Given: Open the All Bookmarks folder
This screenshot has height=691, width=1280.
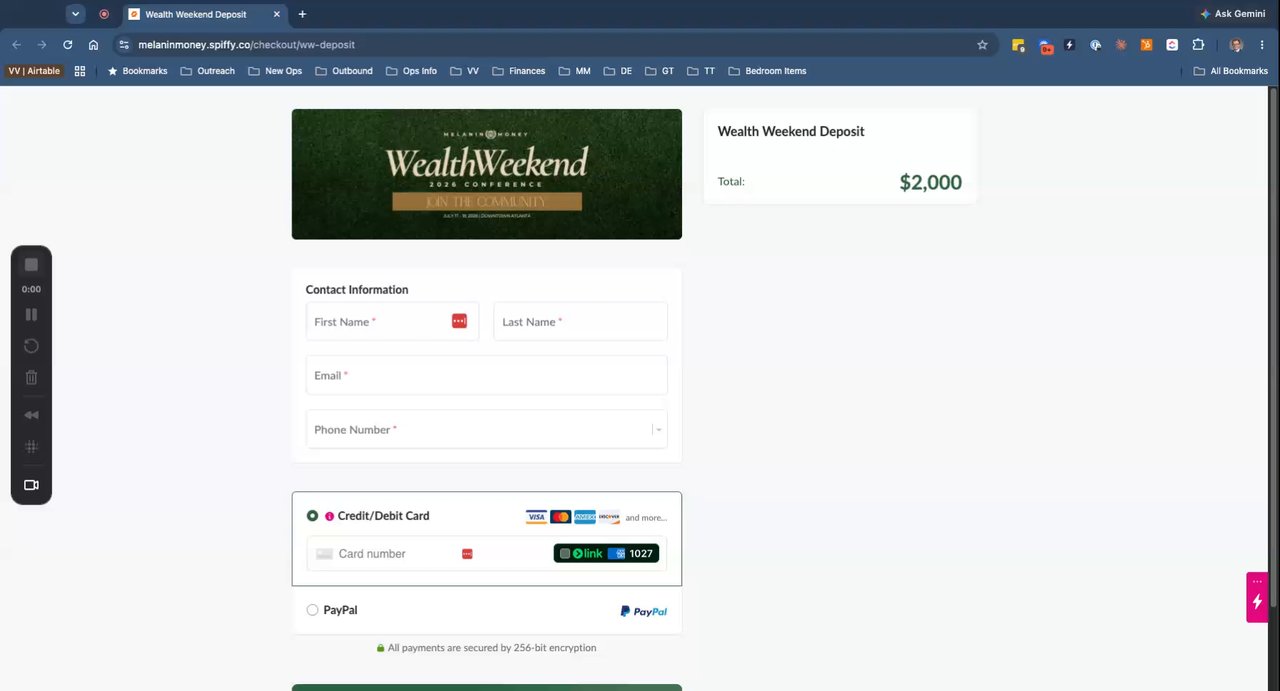Looking at the screenshot, I should [1231, 71].
